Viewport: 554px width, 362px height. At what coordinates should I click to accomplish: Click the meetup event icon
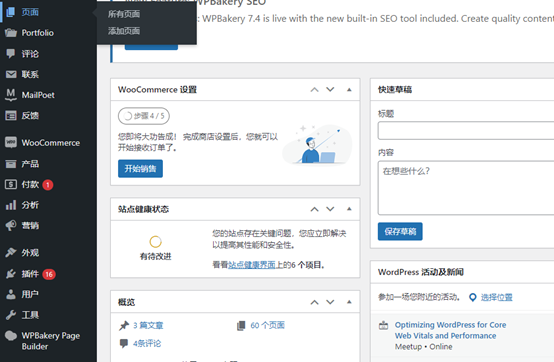click(x=383, y=325)
